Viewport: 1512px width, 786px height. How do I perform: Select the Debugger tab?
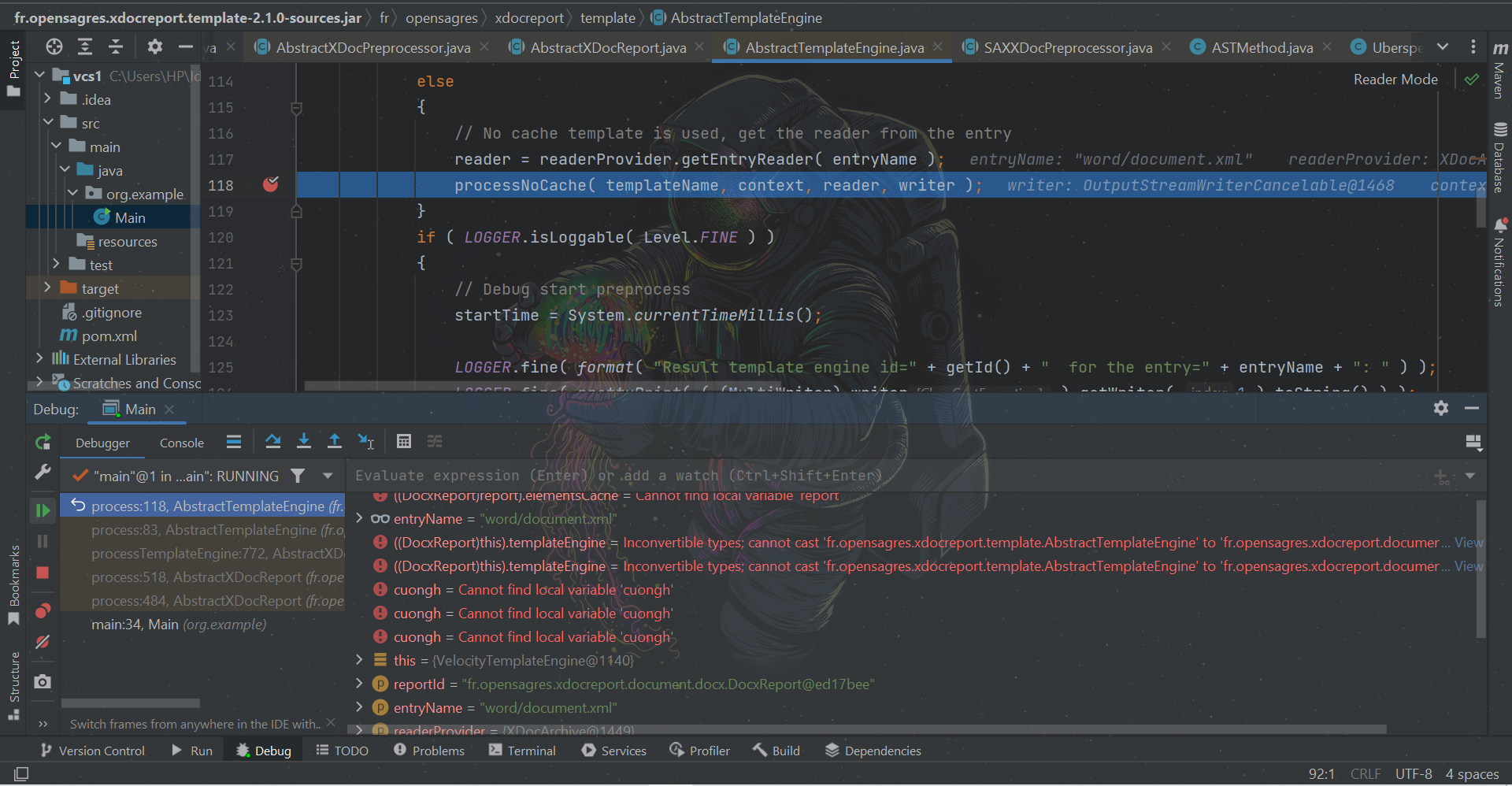(103, 443)
